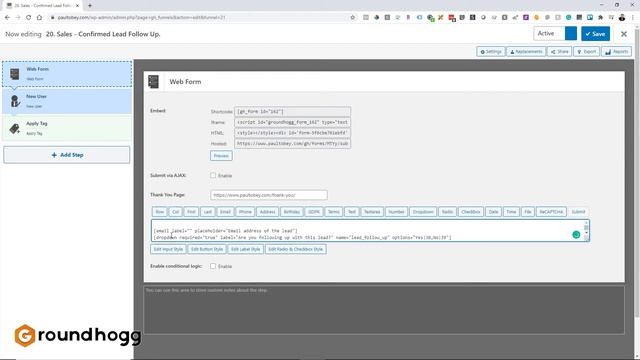Open a new browser tab

90,6
